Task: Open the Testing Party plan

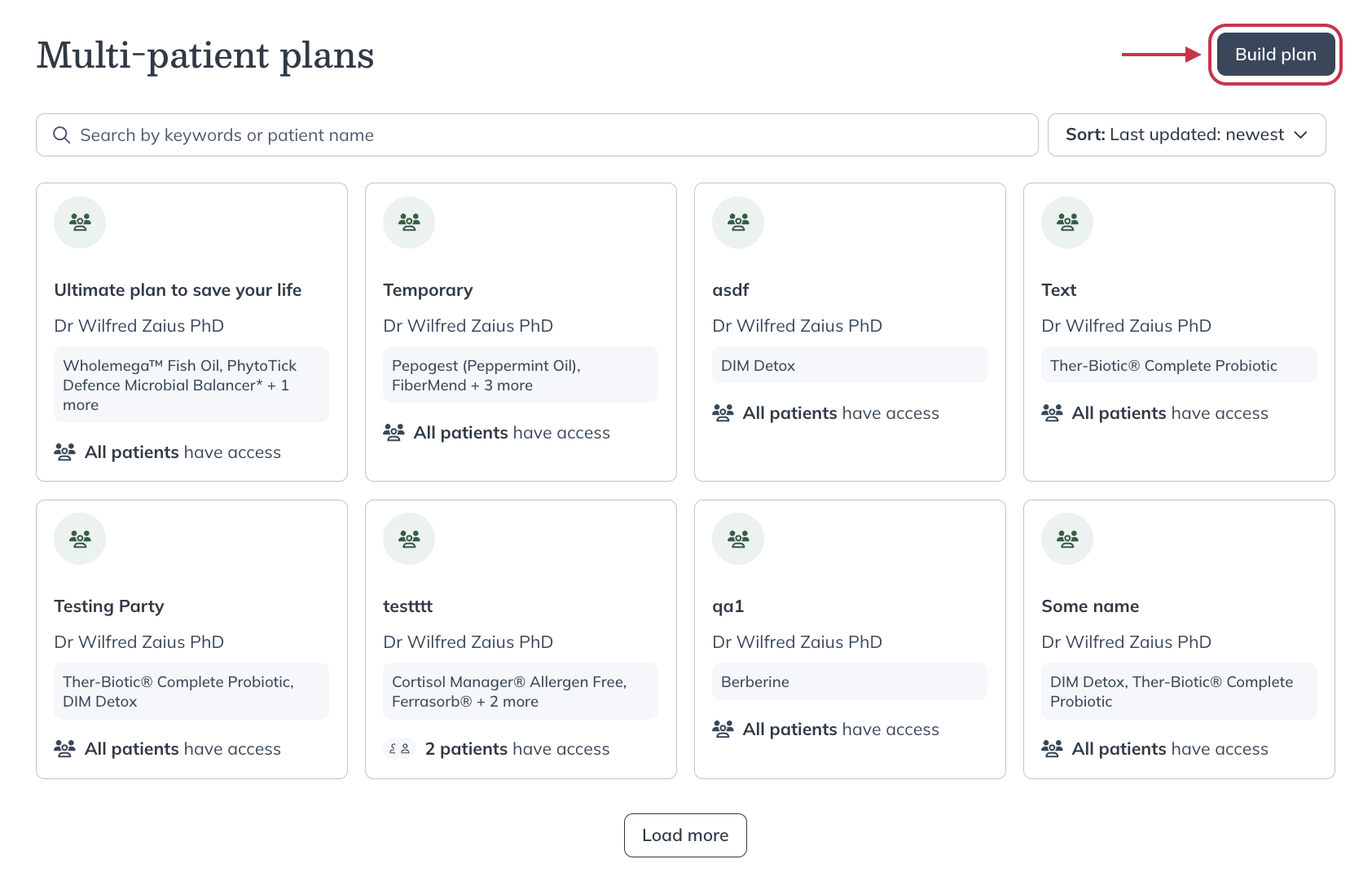Action: 108,606
